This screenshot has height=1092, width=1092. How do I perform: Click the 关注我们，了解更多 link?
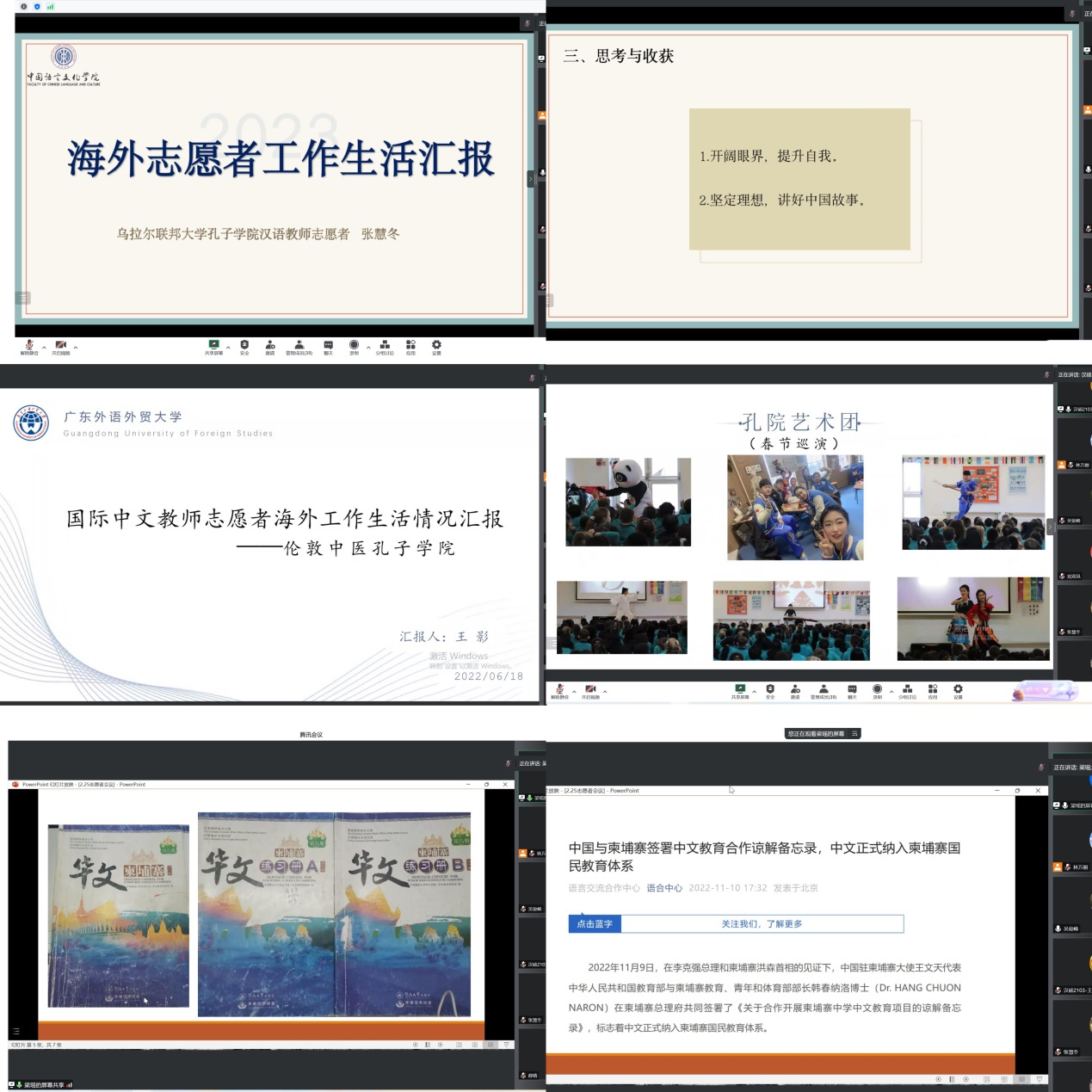point(762,924)
